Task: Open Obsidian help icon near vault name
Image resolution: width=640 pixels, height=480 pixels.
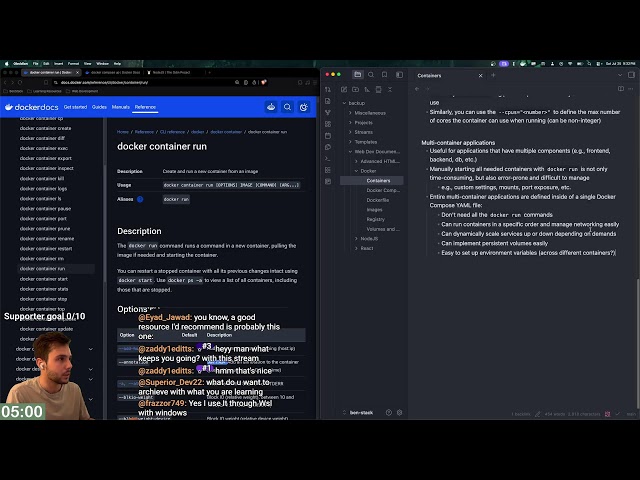Action: click(x=389, y=413)
